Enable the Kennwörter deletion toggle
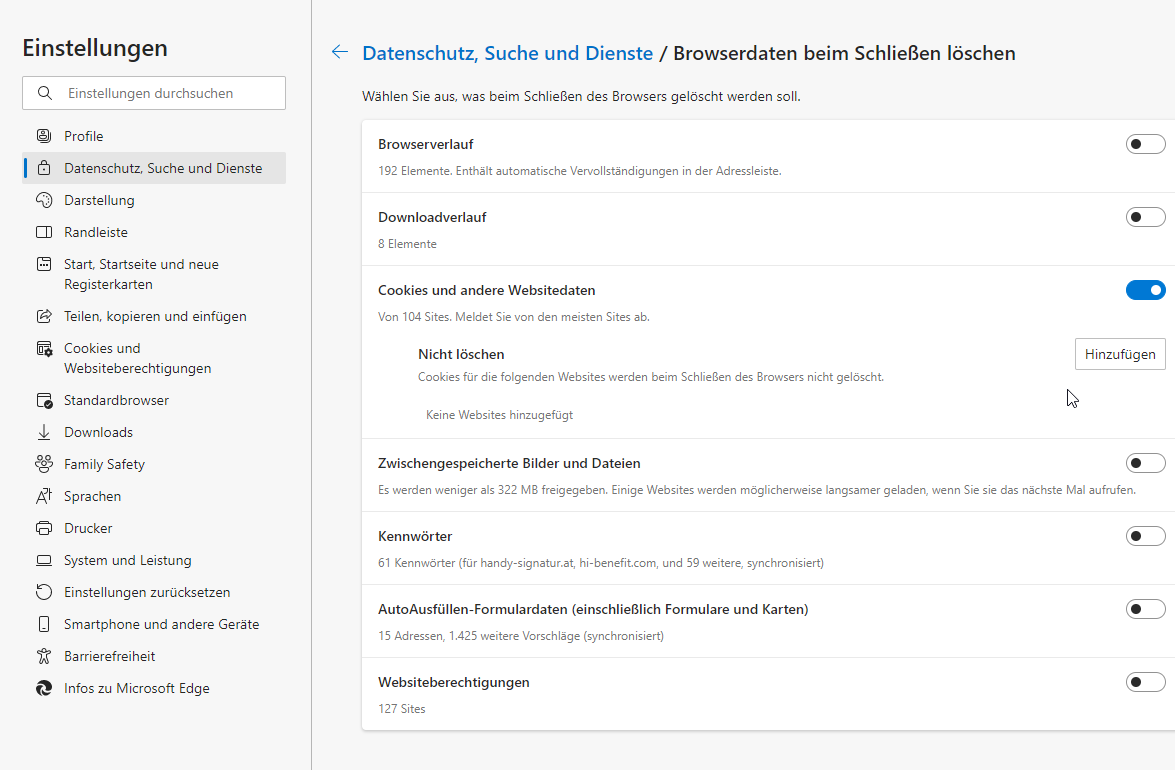 coord(1145,536)
